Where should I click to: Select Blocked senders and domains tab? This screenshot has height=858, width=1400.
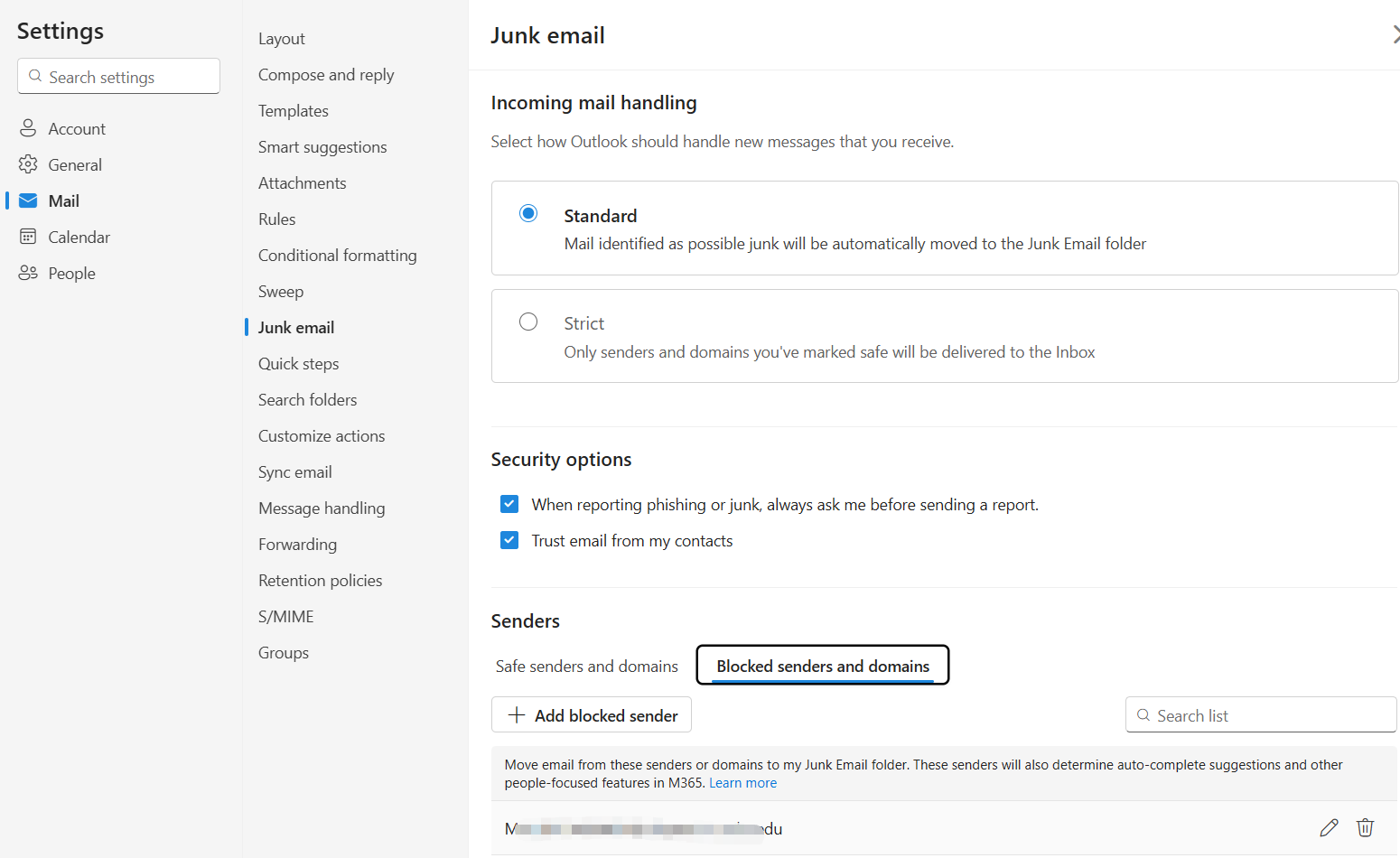pos(822,666)
